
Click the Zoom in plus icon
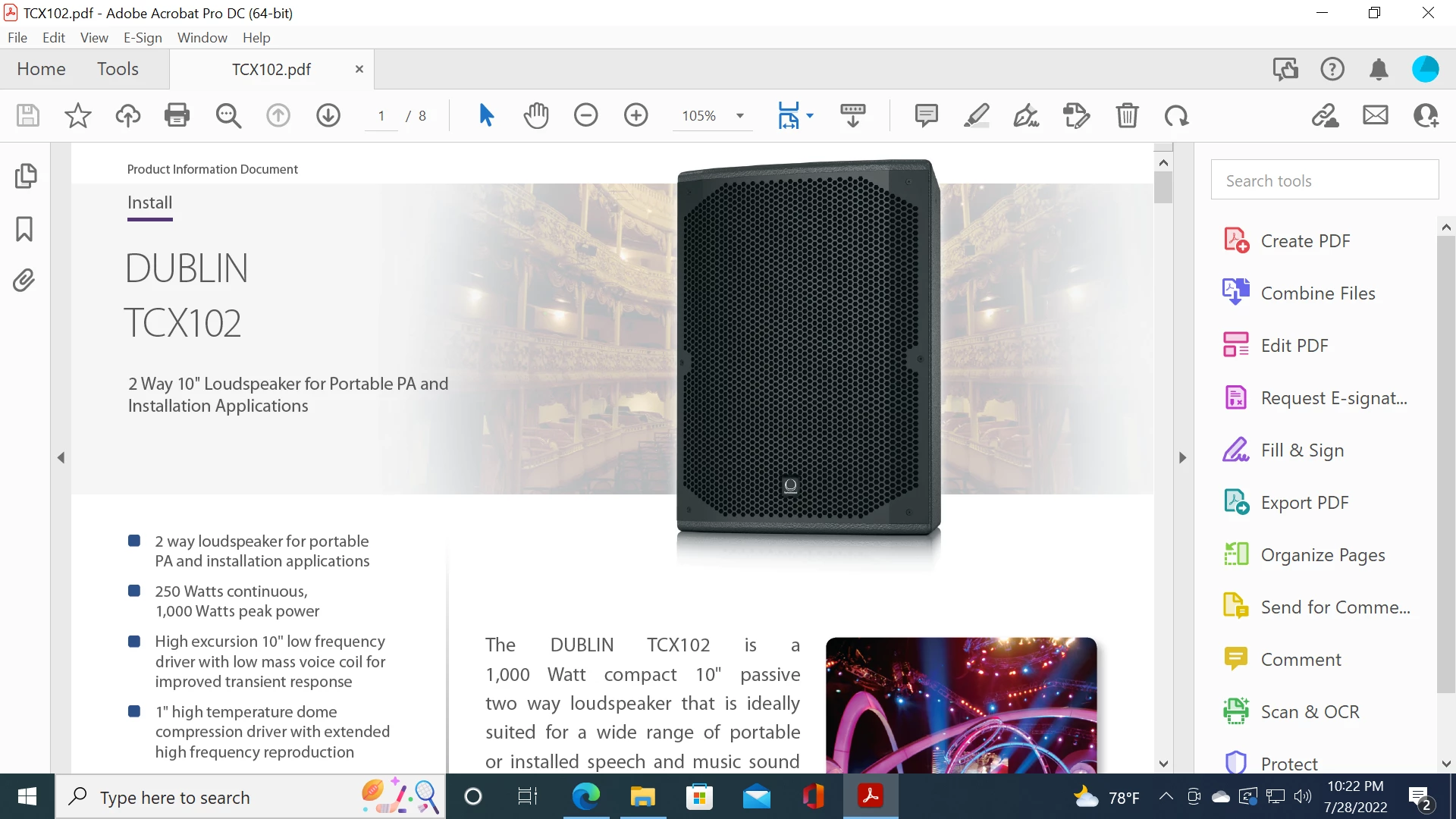(635, 115)
